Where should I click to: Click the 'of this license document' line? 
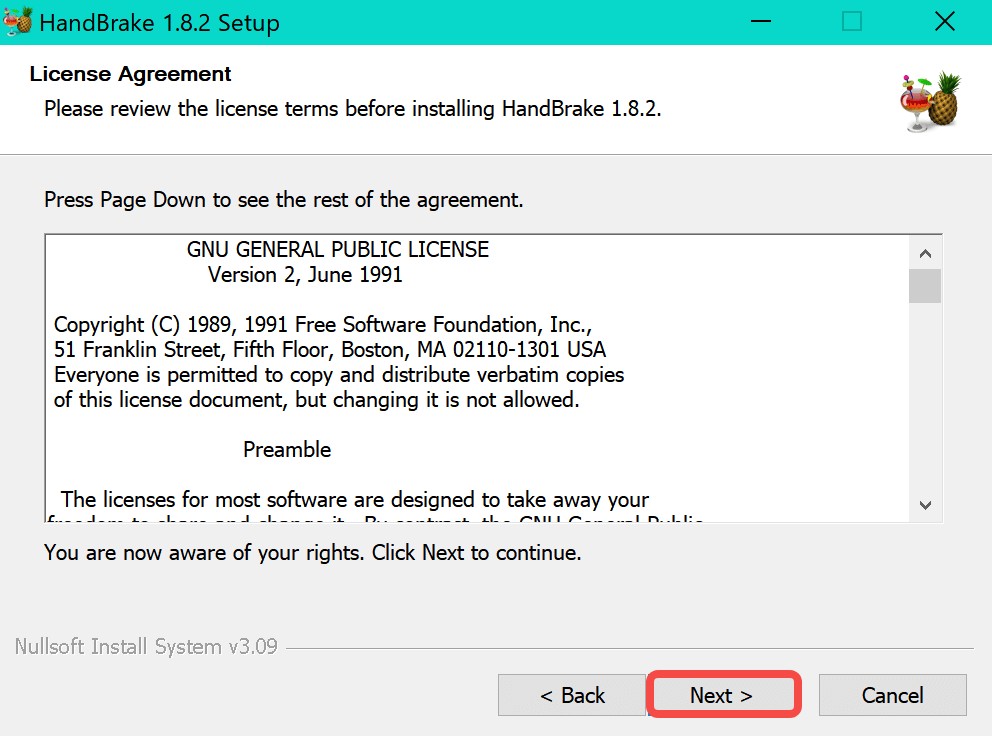tap(316, 400)
